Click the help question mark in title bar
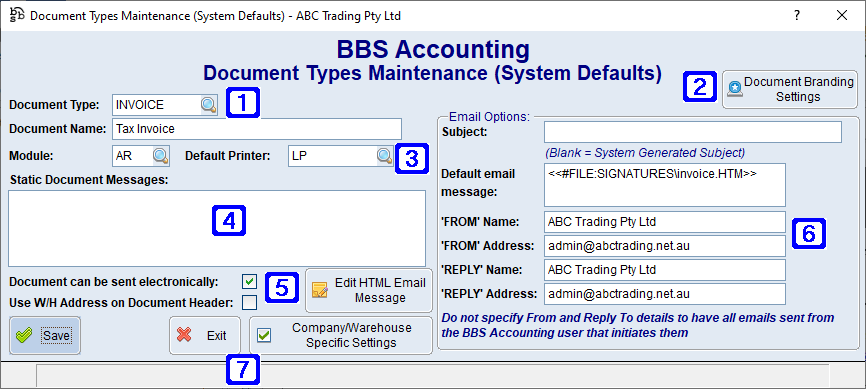The height and width of the screenshot is (389, 866). pos(797,15)
